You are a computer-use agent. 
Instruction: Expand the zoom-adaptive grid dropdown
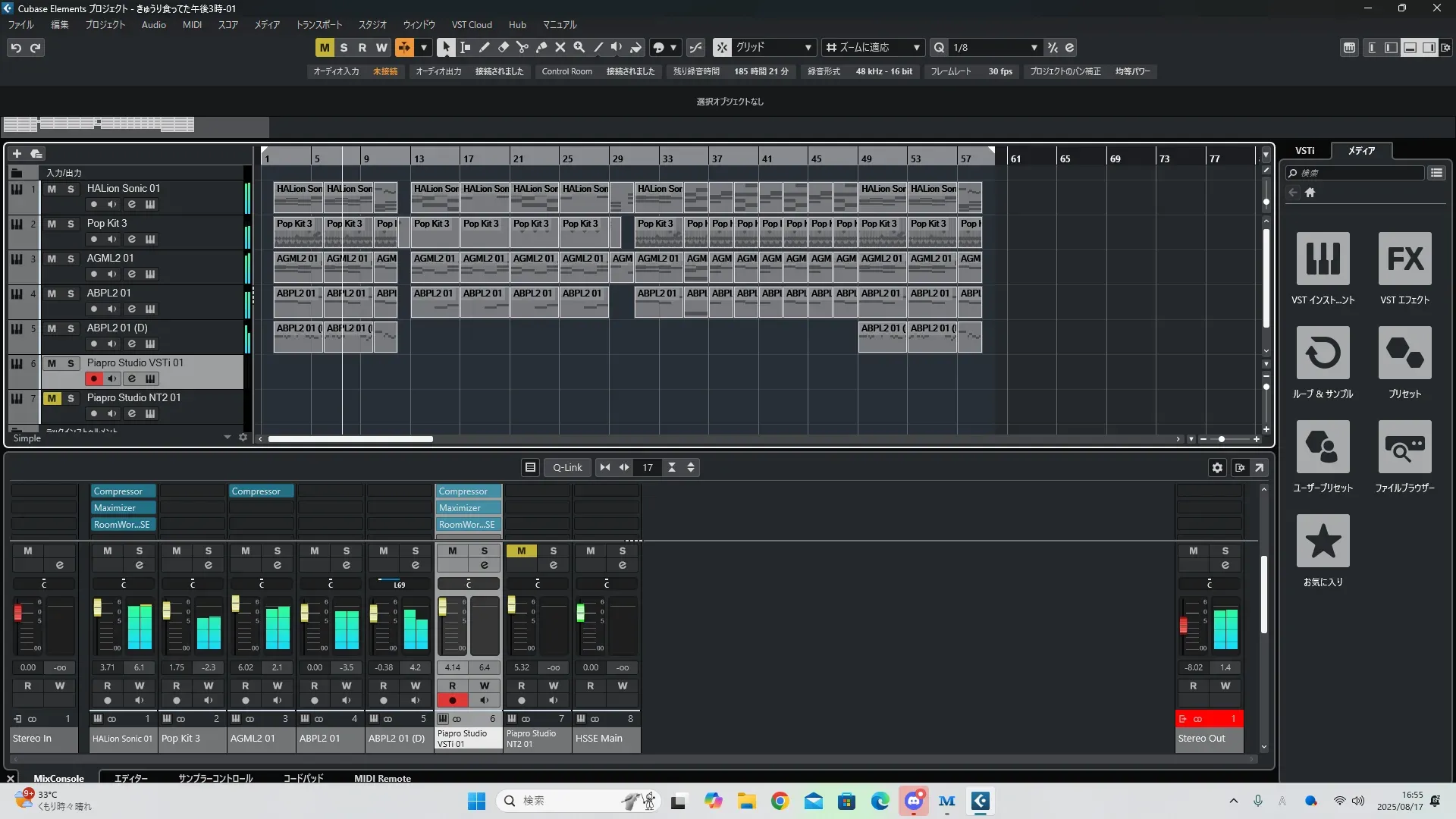pos(916,47)
